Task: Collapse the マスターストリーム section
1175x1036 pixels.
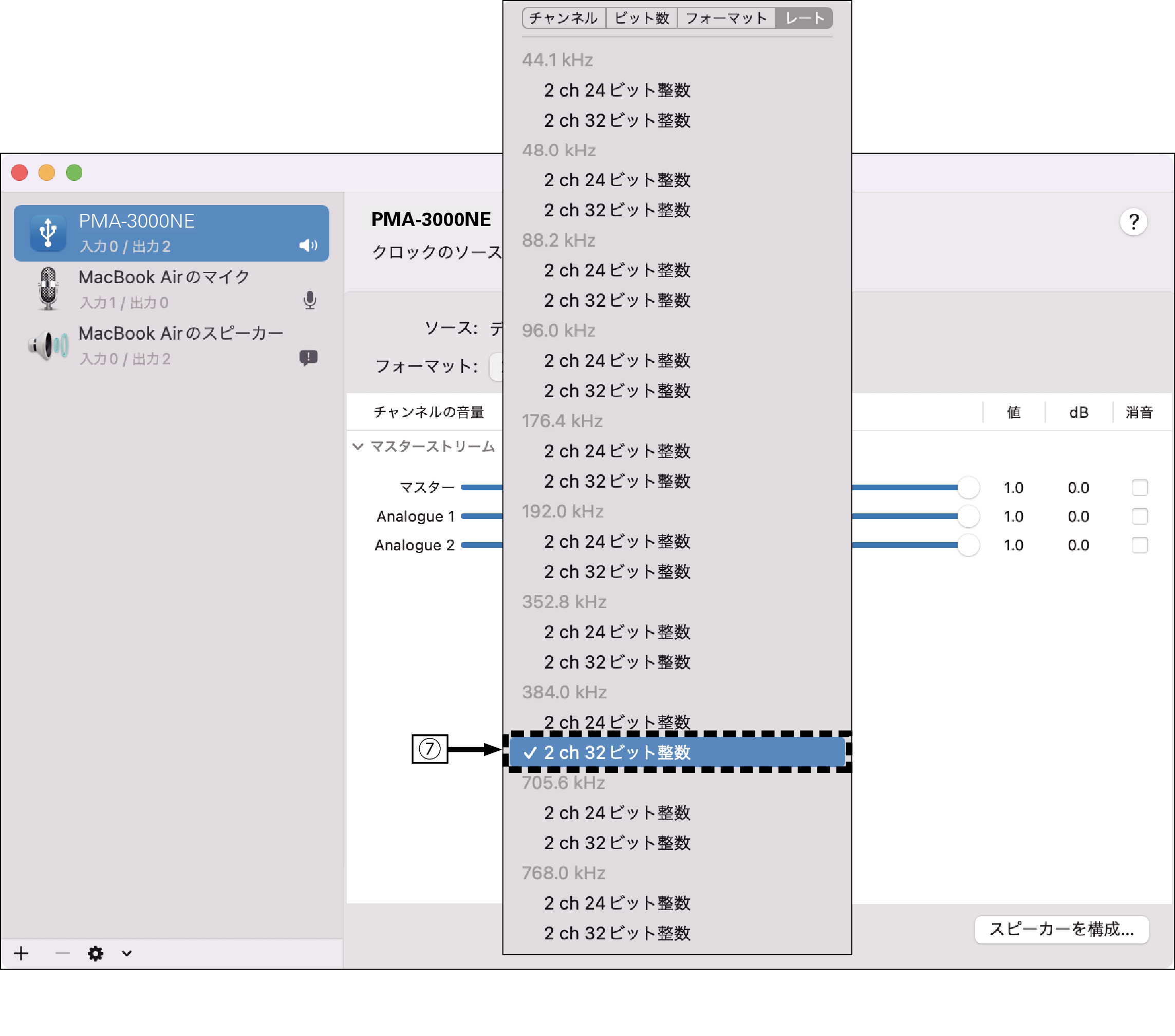Action: tap(358, 447)
